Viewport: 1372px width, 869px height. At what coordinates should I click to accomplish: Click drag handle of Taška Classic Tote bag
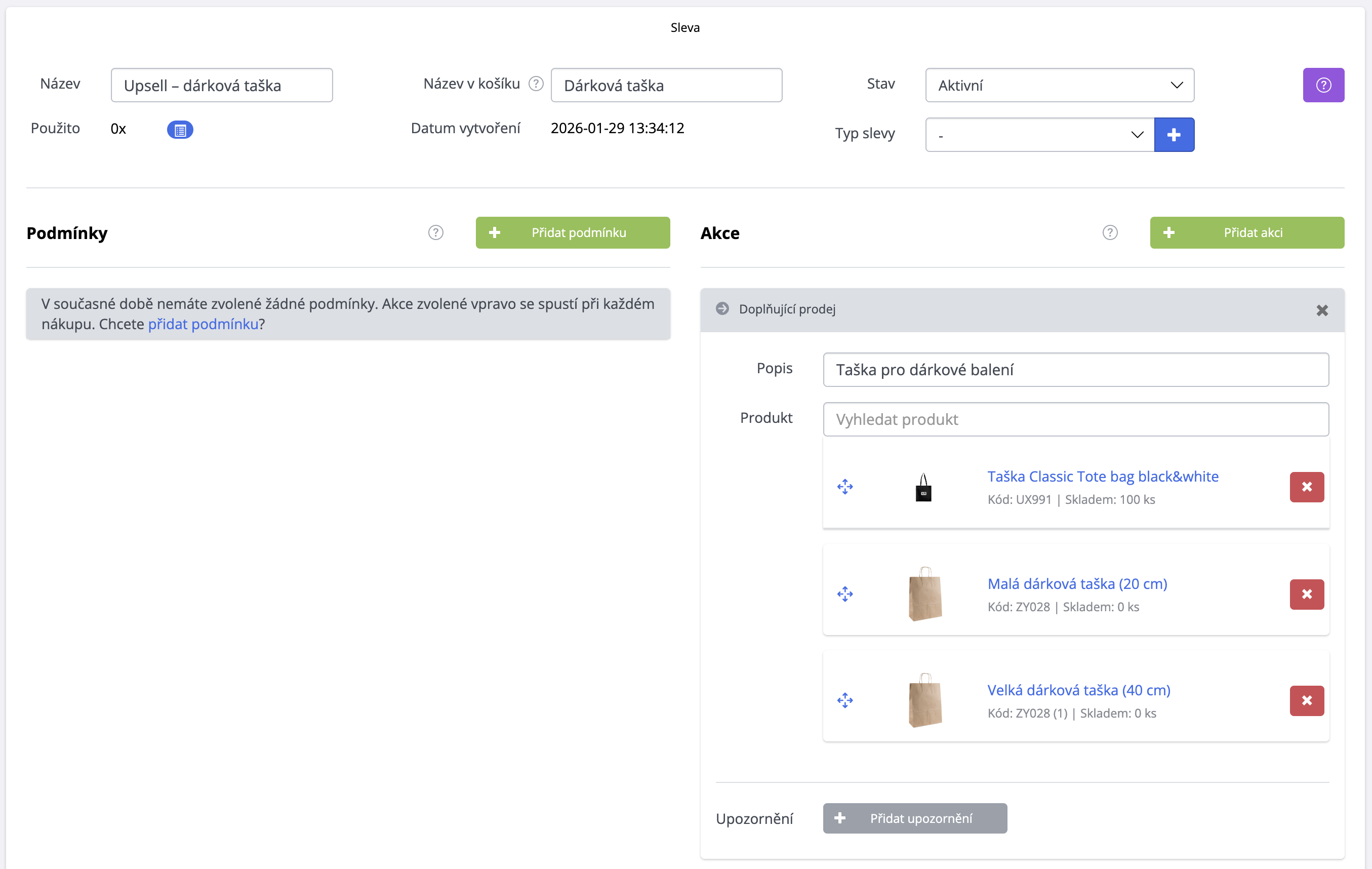point(845,487)
